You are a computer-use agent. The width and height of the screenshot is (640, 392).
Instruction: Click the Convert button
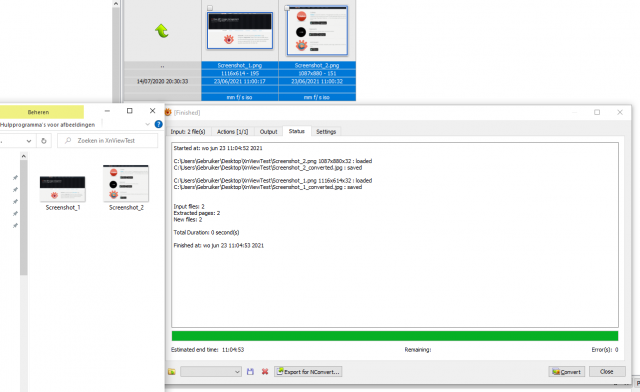(x=567, y=372)
